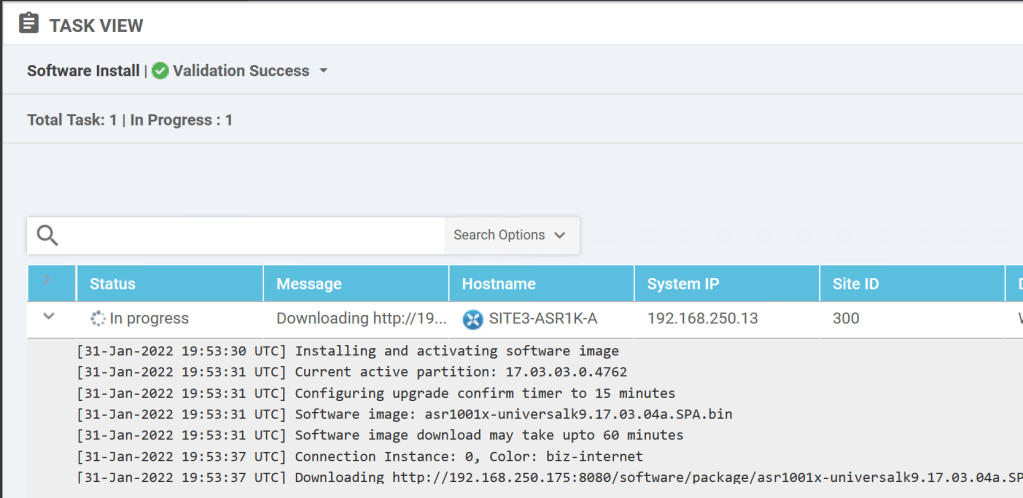This screenshot has height=498, width=1023.
Task: Sort by the Hostname column header
Action: tap(498, 284)
